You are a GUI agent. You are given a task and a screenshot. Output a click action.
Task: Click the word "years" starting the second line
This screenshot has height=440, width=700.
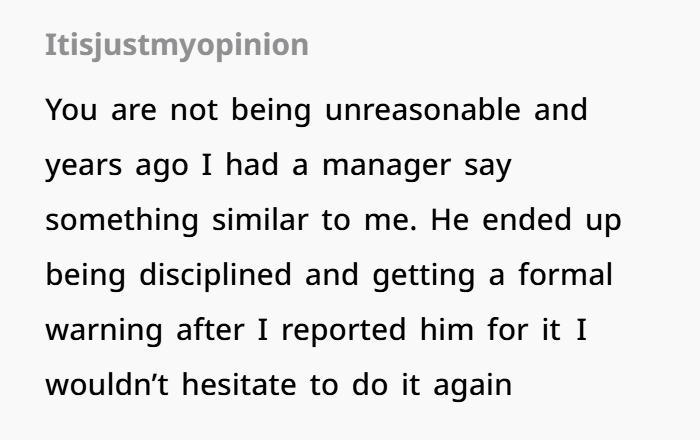(x=83, y=166)
